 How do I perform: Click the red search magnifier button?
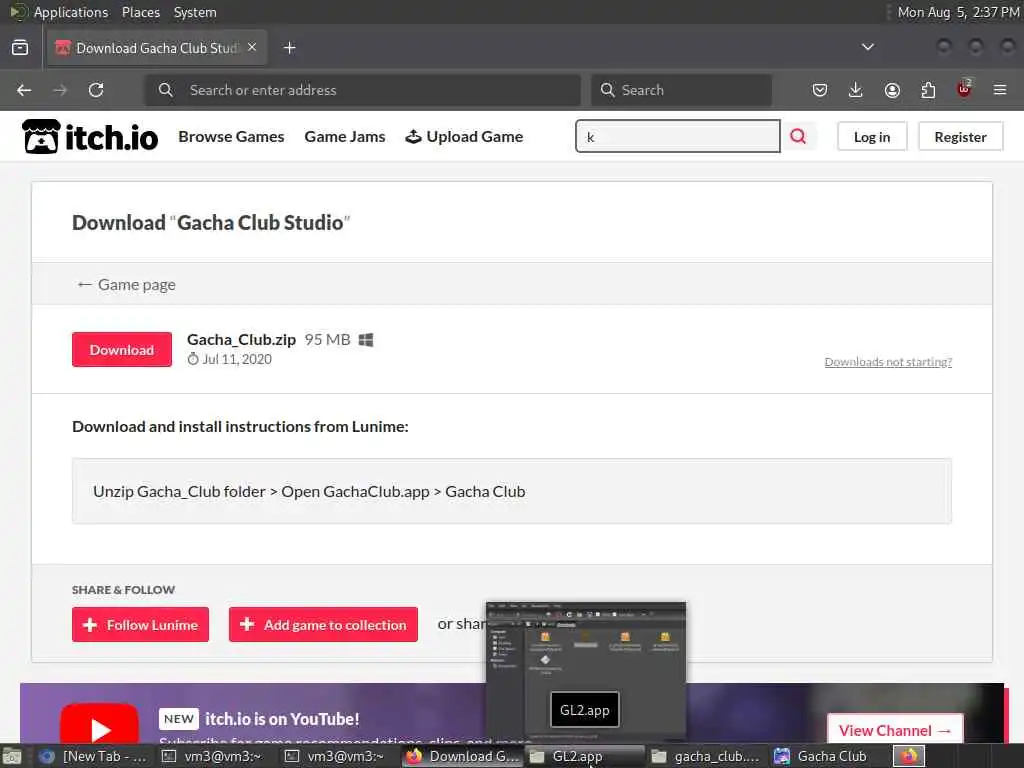(798, 136)
